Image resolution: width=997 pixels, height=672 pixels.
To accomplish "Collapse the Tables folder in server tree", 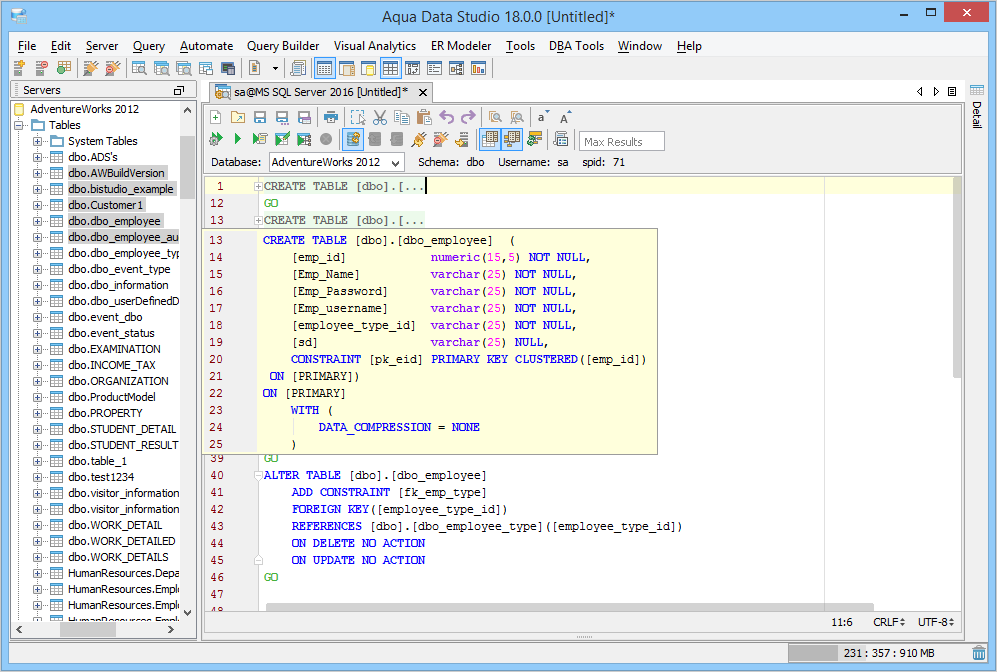I will [x=20, y=125].
